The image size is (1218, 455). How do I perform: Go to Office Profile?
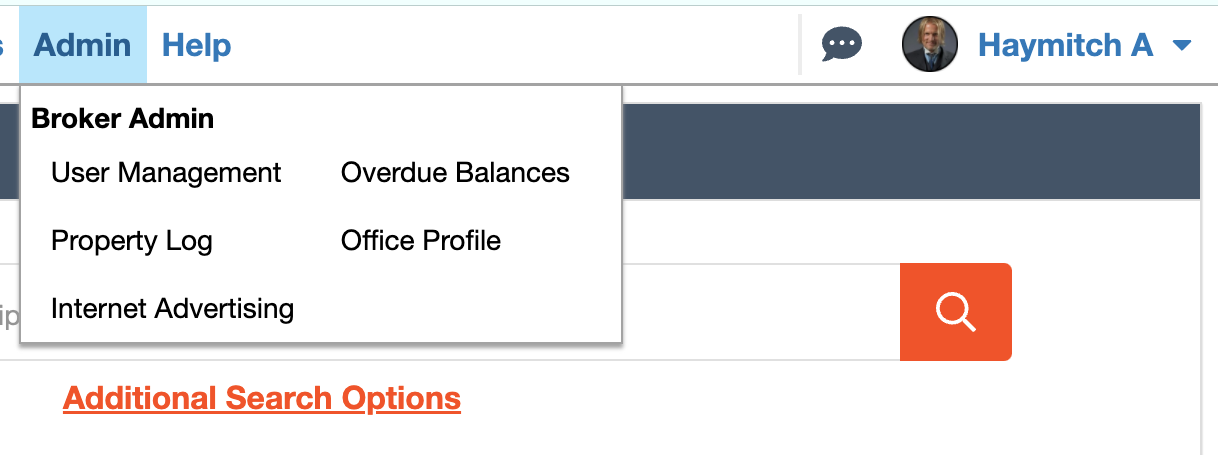[420, 241]
